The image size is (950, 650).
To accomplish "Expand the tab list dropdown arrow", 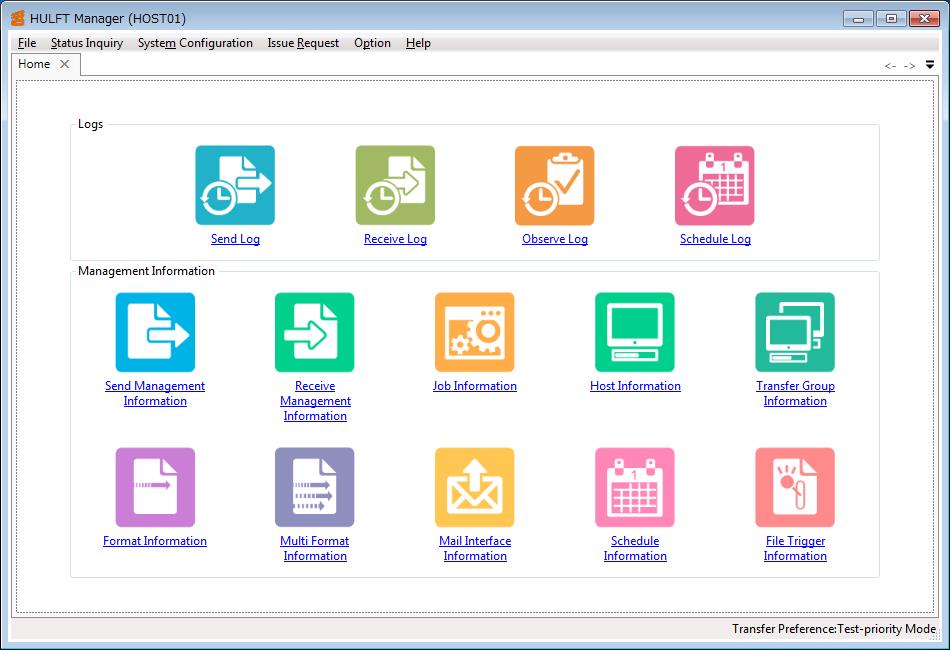I will 930,65.
